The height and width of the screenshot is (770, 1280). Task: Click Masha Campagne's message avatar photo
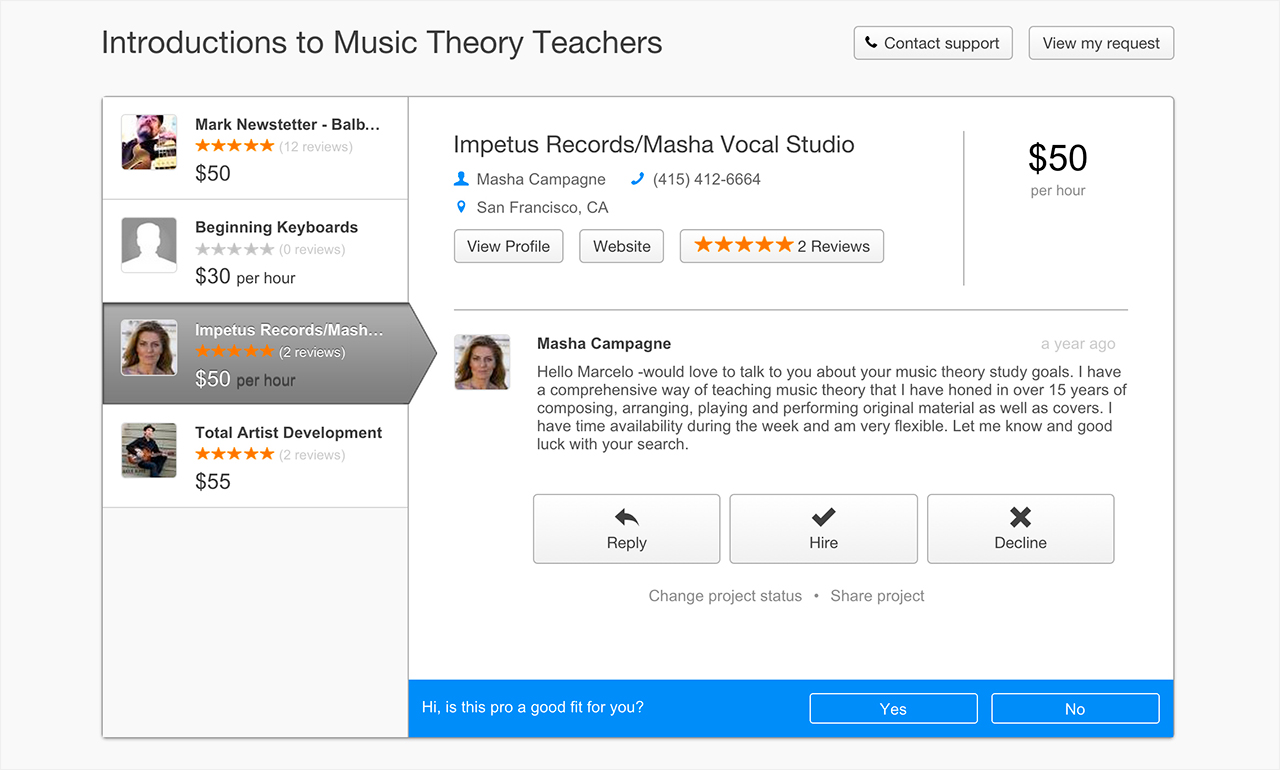482,362
